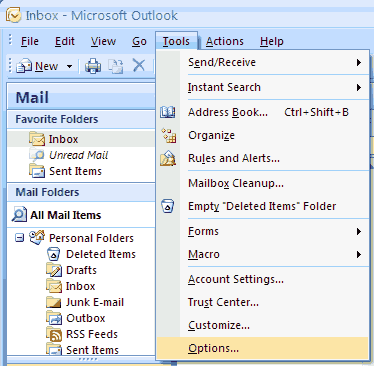Image resolution: width=374 pixels, height=366 pixels.
Task: Click the Mail pane title
Action: tap(32, 97)
